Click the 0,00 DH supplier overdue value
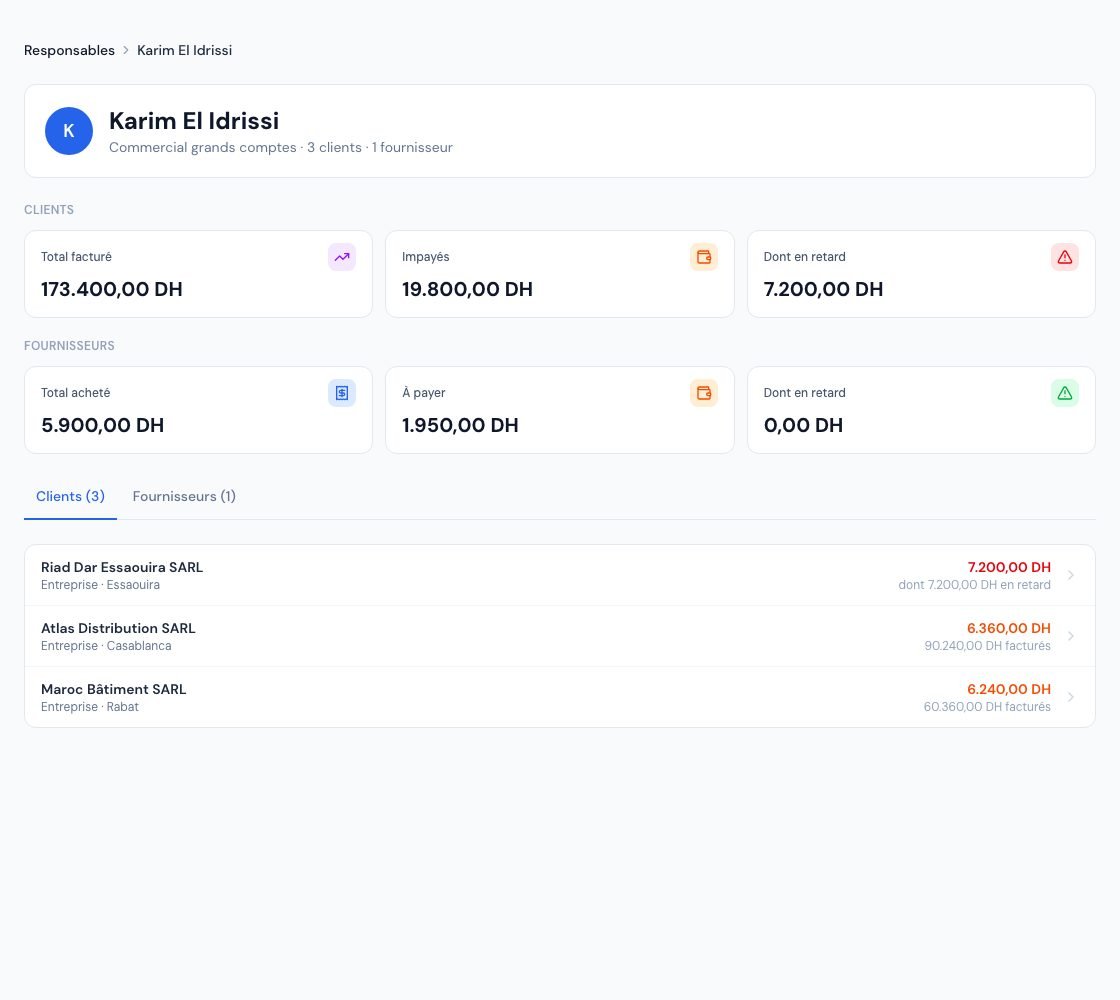 [x=803, y=425]
